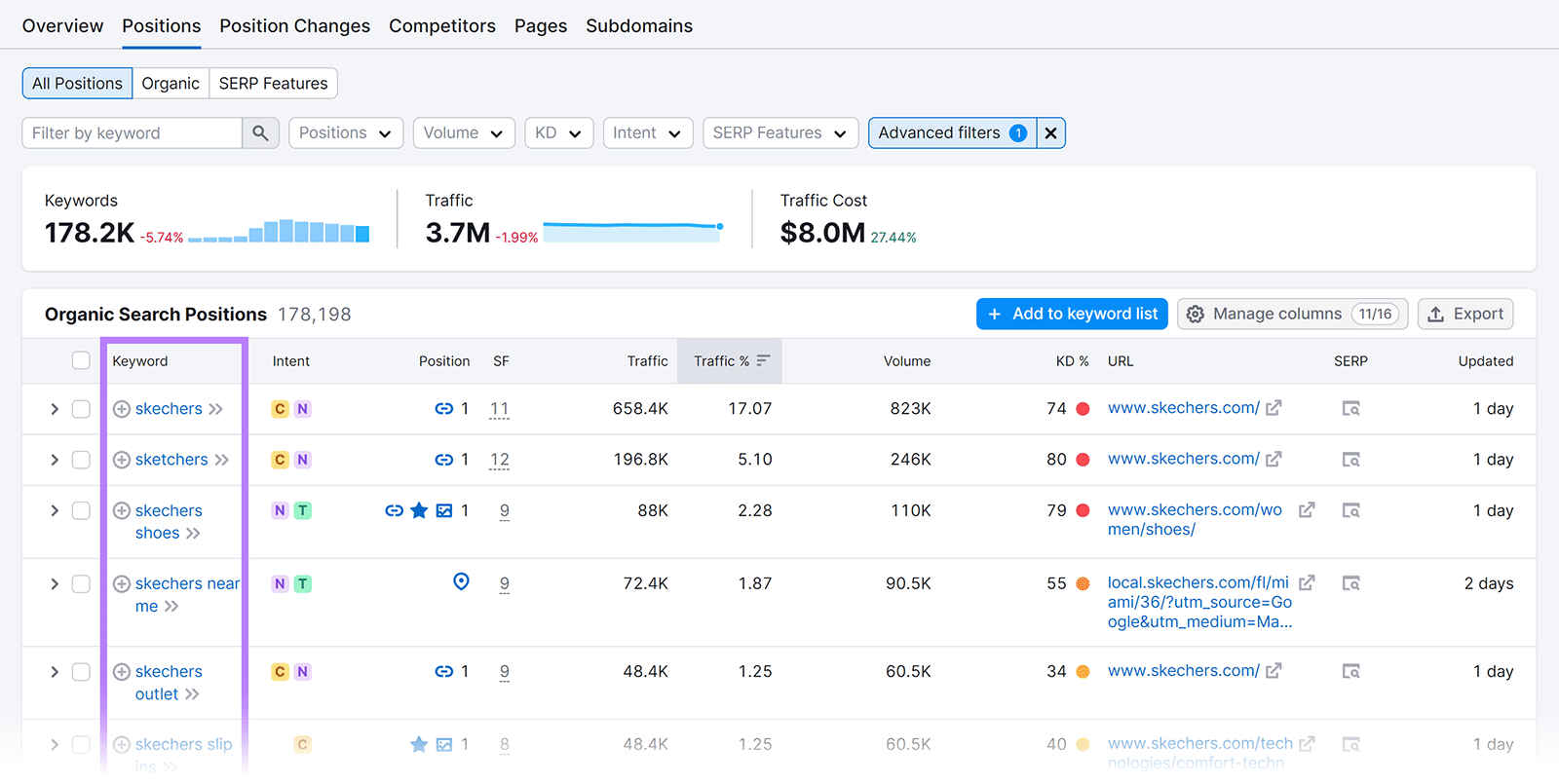Toggle the select-all checkbox in table header
1559x784 pixels.
(x=81, y=361)
